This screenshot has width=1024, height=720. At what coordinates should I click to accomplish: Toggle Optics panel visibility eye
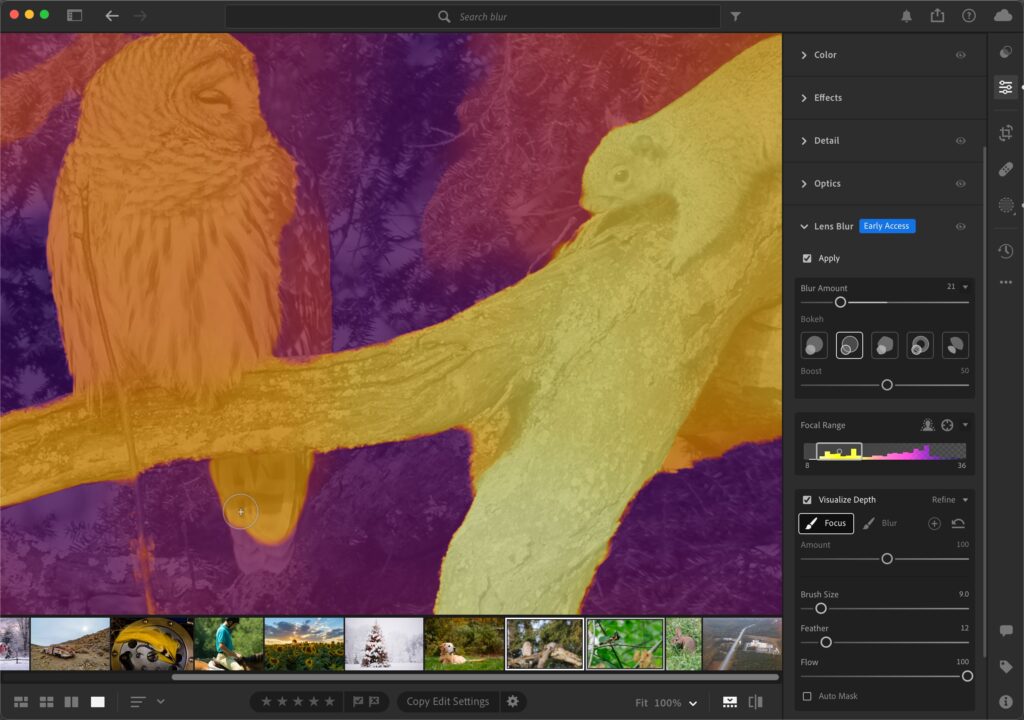pyautogui.click(x=960, y=184)
